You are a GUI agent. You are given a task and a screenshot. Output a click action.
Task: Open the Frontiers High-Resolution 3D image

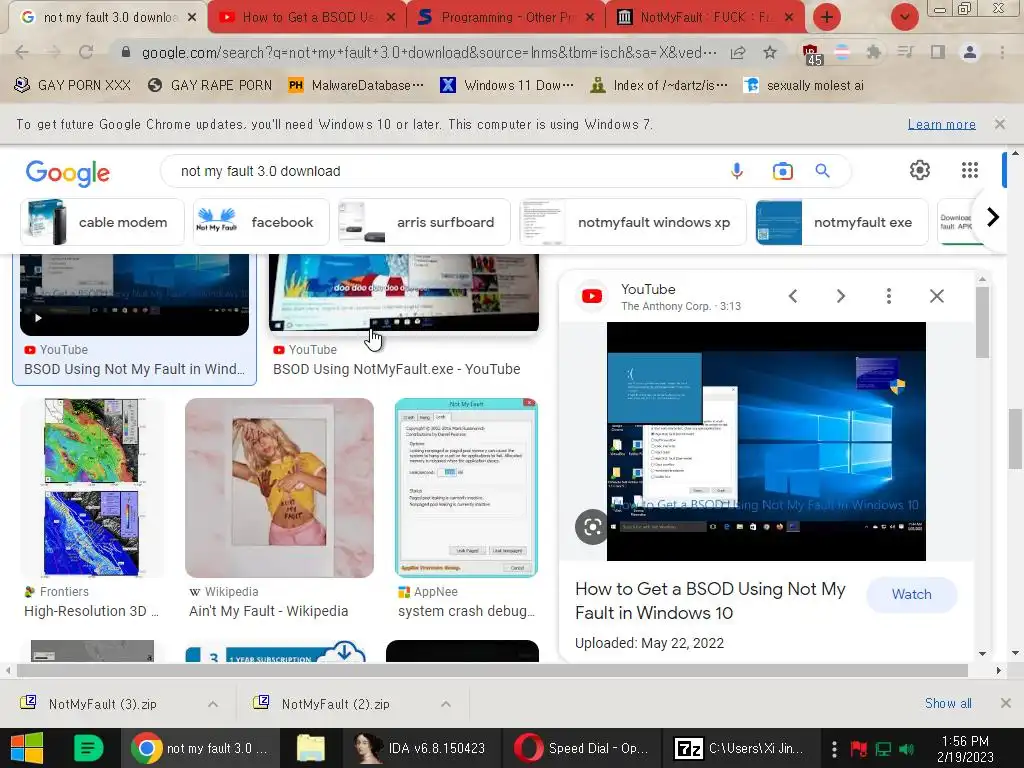[x=91, y=487]
